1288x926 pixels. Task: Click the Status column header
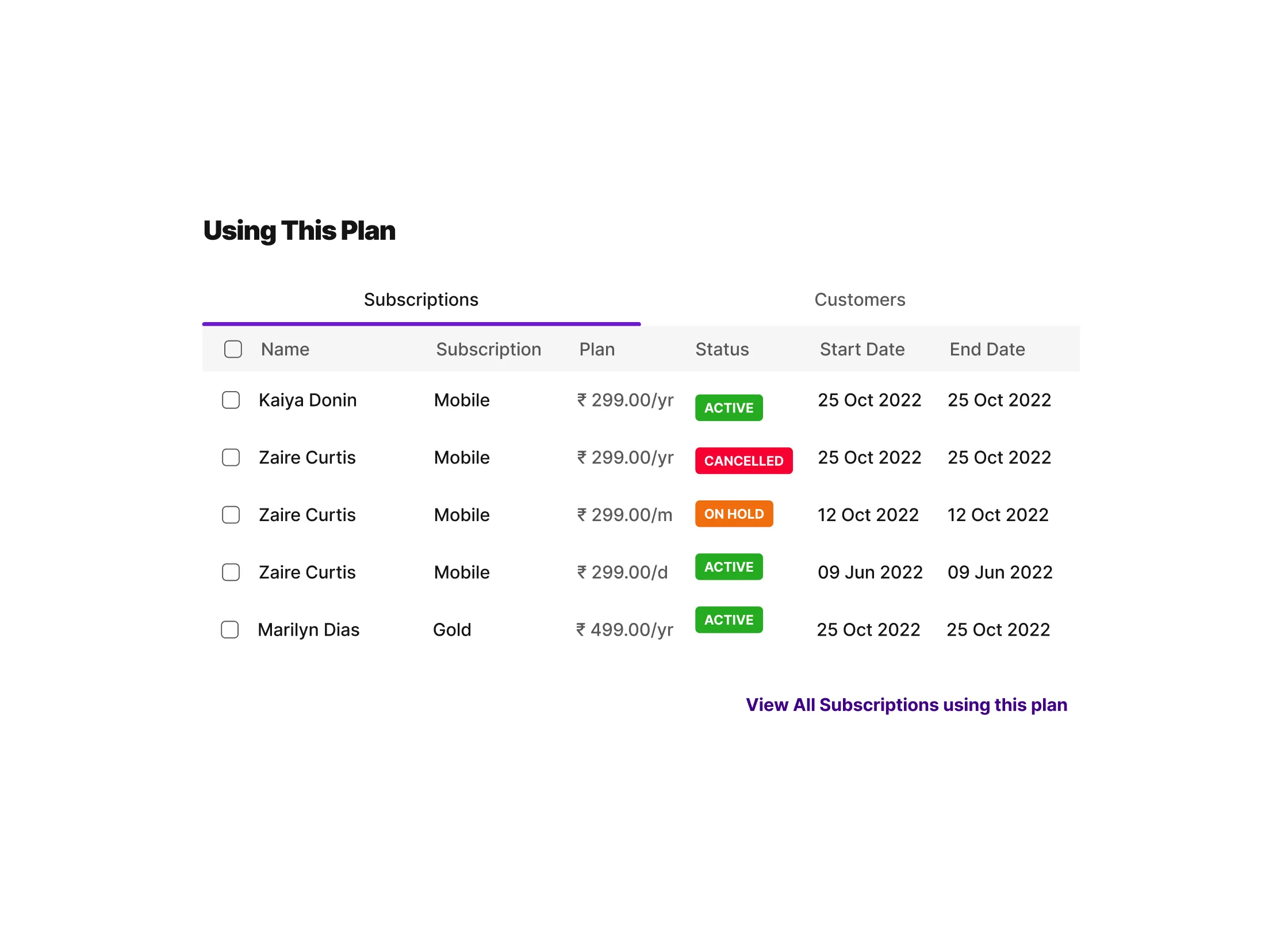point(722,349)
